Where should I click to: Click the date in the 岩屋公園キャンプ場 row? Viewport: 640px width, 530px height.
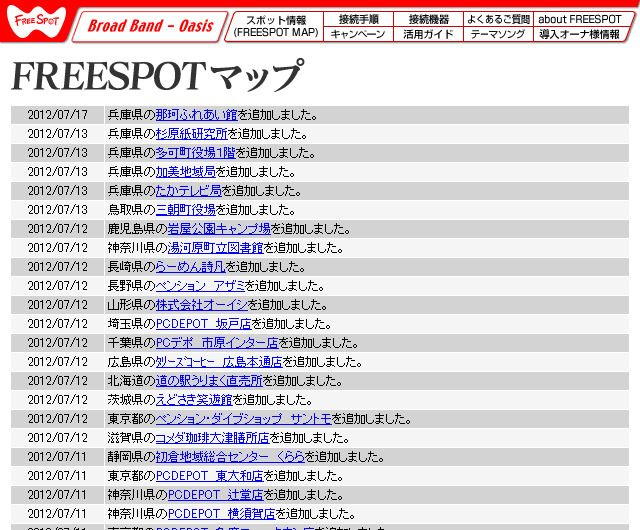click(58, 229)
